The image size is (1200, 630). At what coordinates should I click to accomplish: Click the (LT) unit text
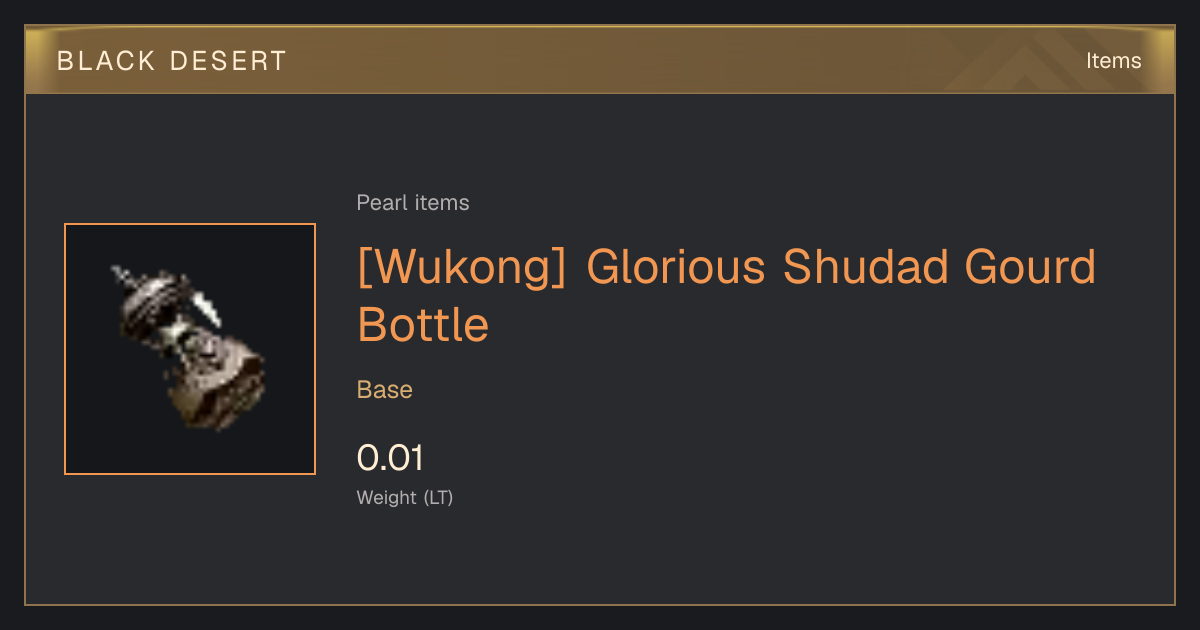pos(438,498)
